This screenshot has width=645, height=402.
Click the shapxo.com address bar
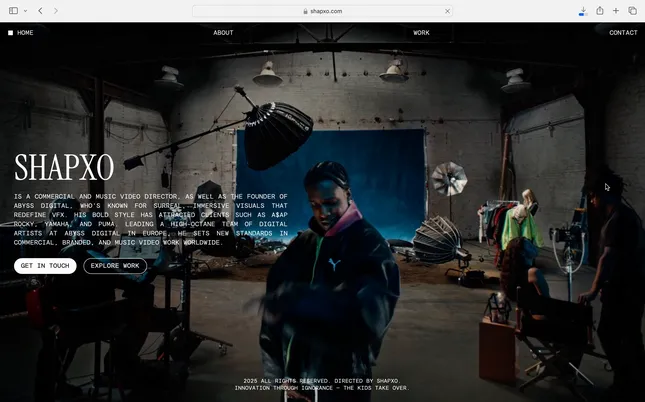click(x=322, y=11)
